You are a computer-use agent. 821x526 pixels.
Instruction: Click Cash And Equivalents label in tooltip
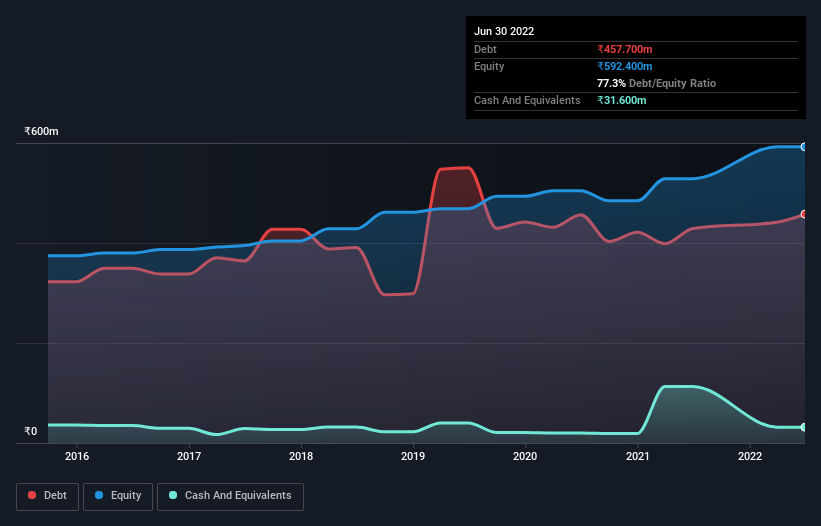click(x=527, y=100)
